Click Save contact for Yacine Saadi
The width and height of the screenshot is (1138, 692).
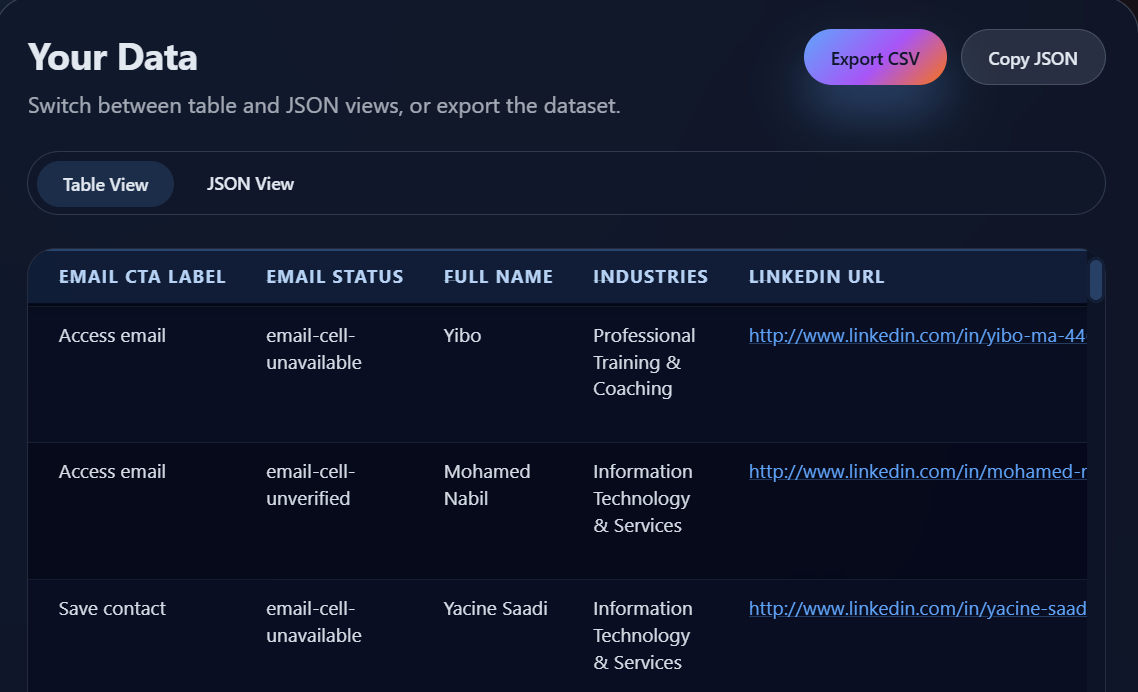click(112, 608)
